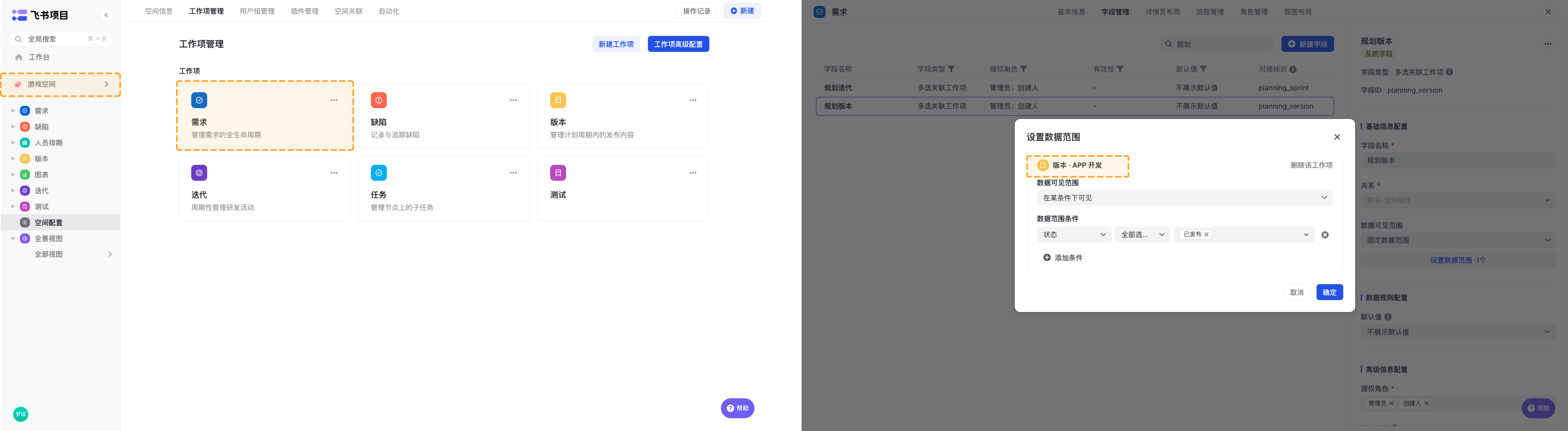1568x431 pixels.
Task: Open the 规划版本 panel more-options menu
Action: click(1548, 44)
